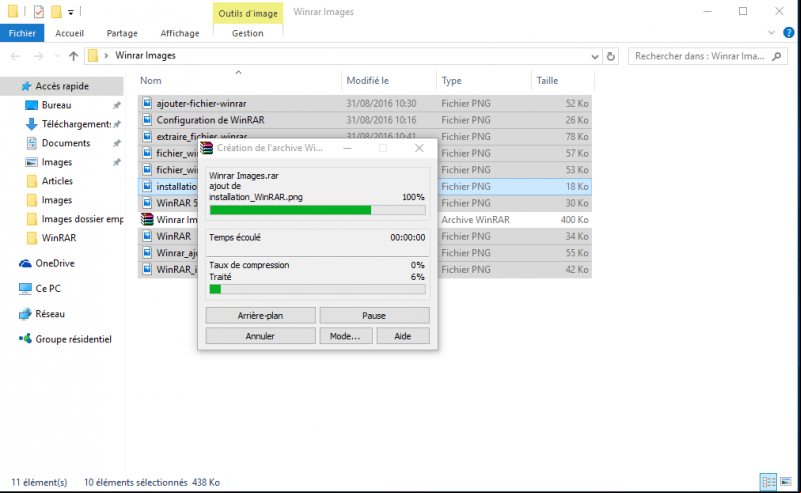Switch to the Partage ribbon tab
This screenshot has height=493, width=801.
[x=122, y=33]
